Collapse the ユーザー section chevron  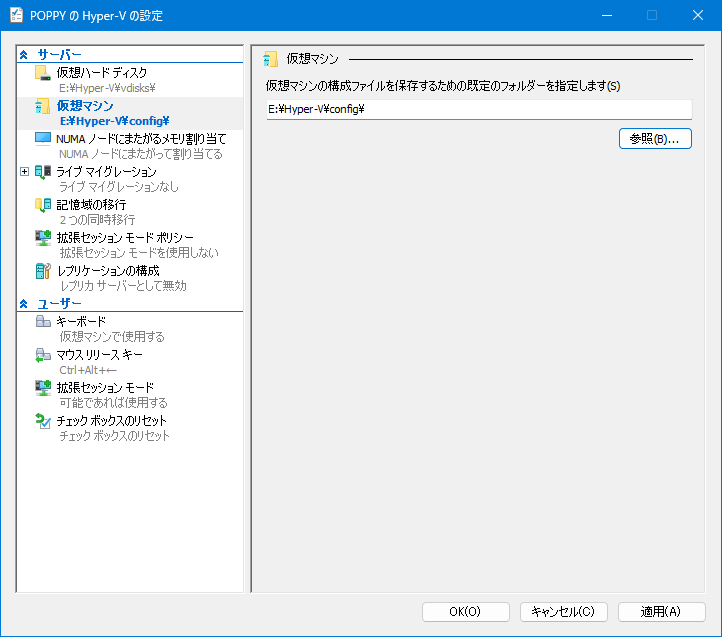[x=24, y=304]
